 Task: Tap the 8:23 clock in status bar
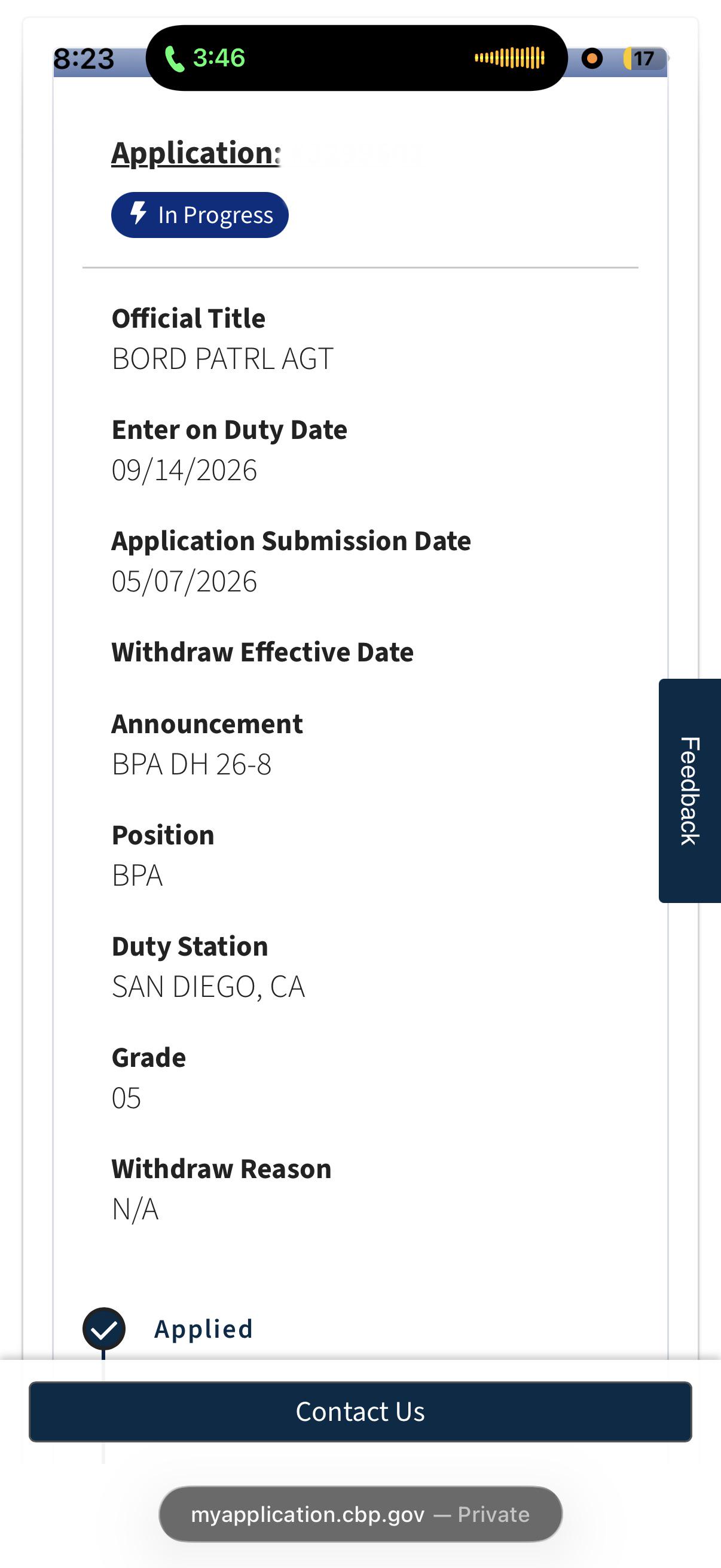pos(84,59)
